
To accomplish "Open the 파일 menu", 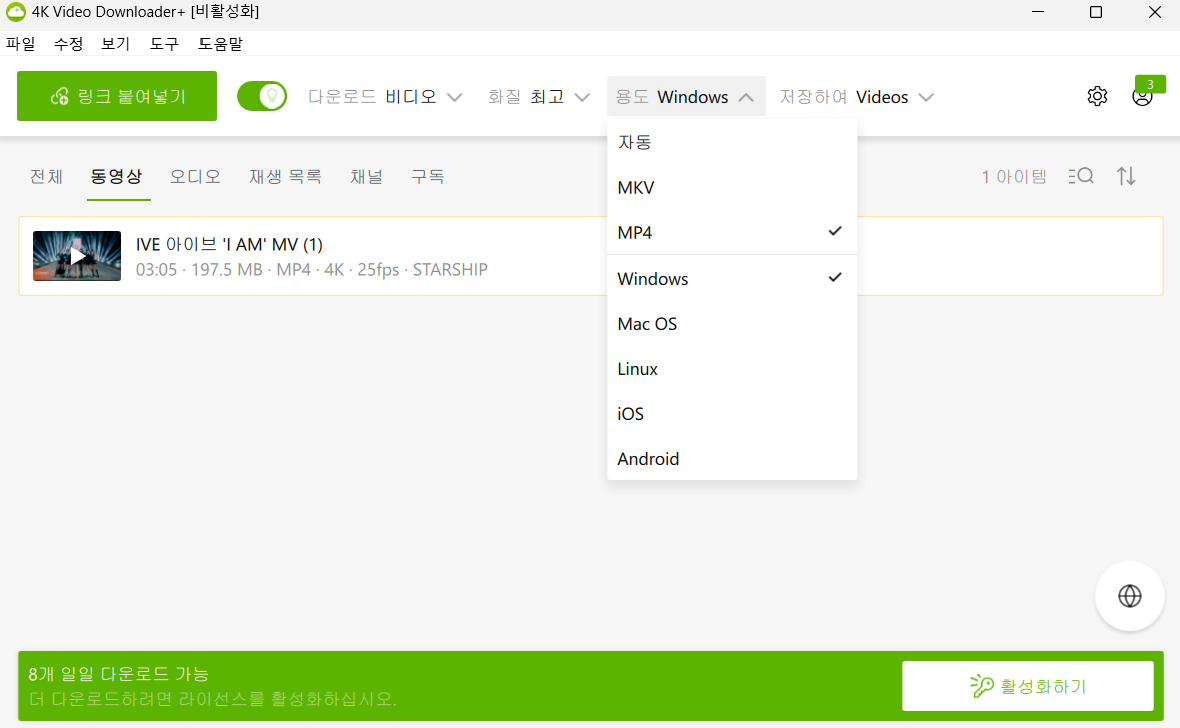I will click(21, 44).
